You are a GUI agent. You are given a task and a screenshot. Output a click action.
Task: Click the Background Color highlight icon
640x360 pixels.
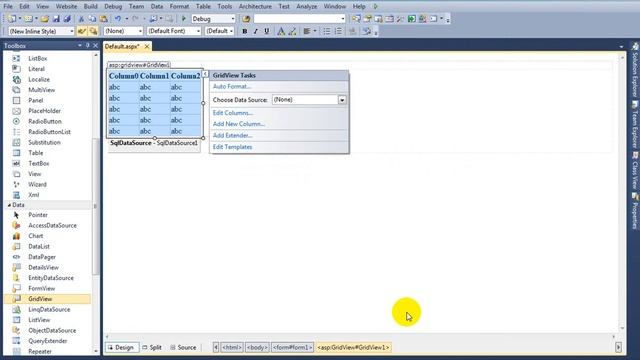tap(292, 31)
